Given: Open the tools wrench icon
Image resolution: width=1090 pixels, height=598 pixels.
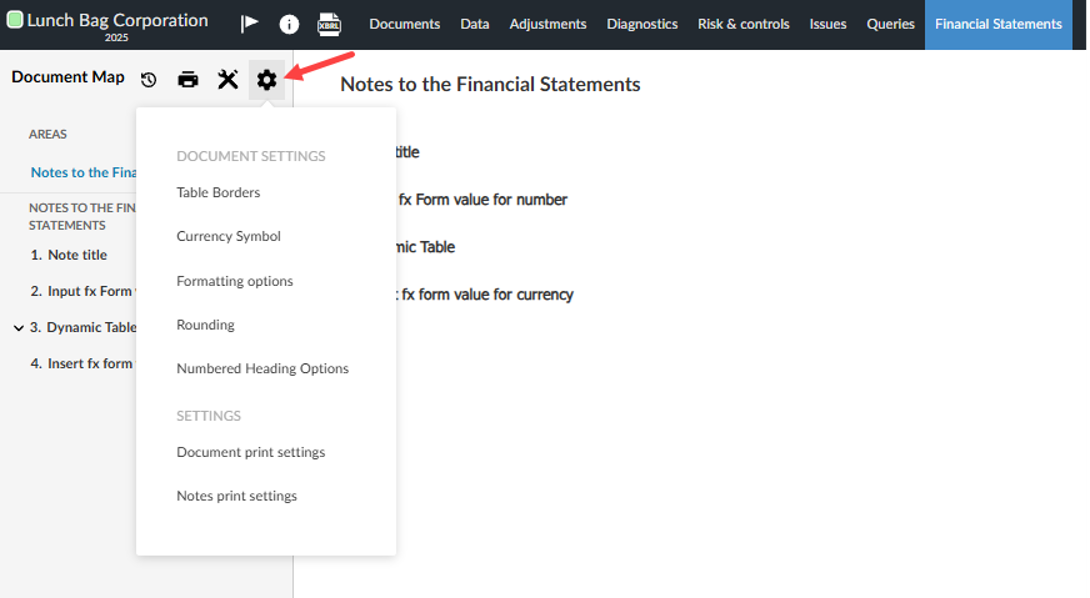Looking at the screenshot, I should [x=227, y=79].
